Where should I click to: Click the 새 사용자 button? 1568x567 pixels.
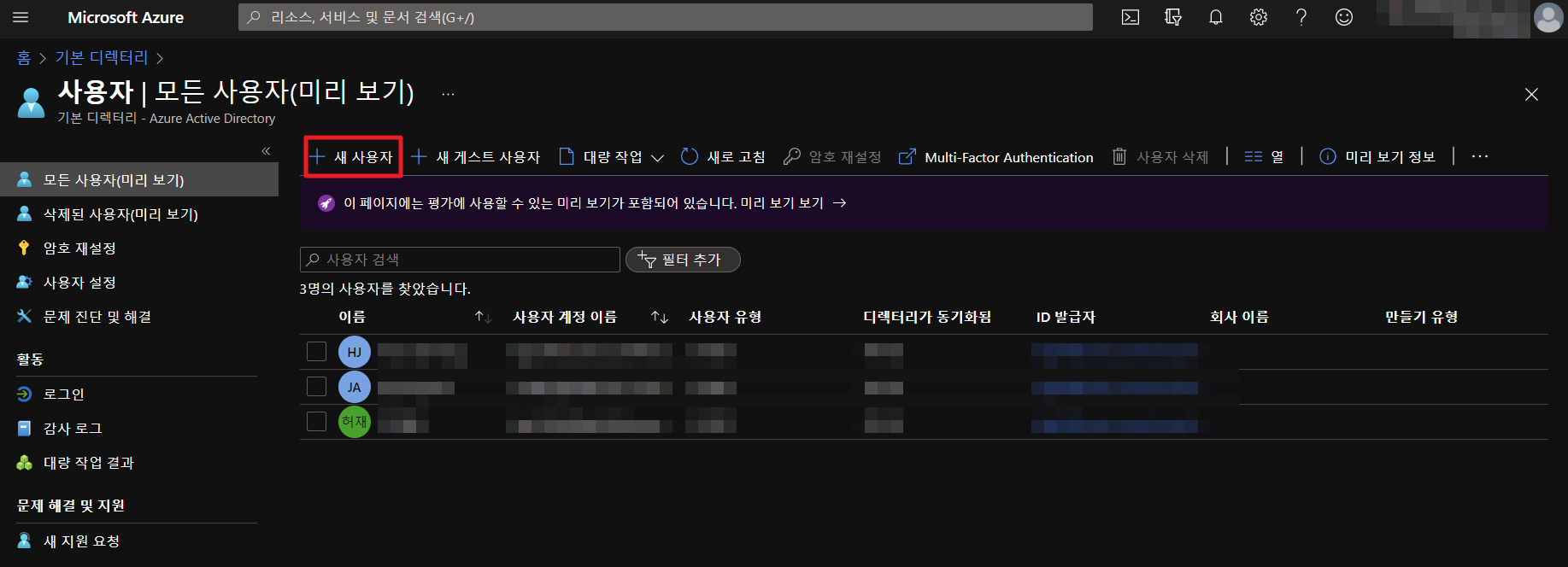(x=353, y=157)
